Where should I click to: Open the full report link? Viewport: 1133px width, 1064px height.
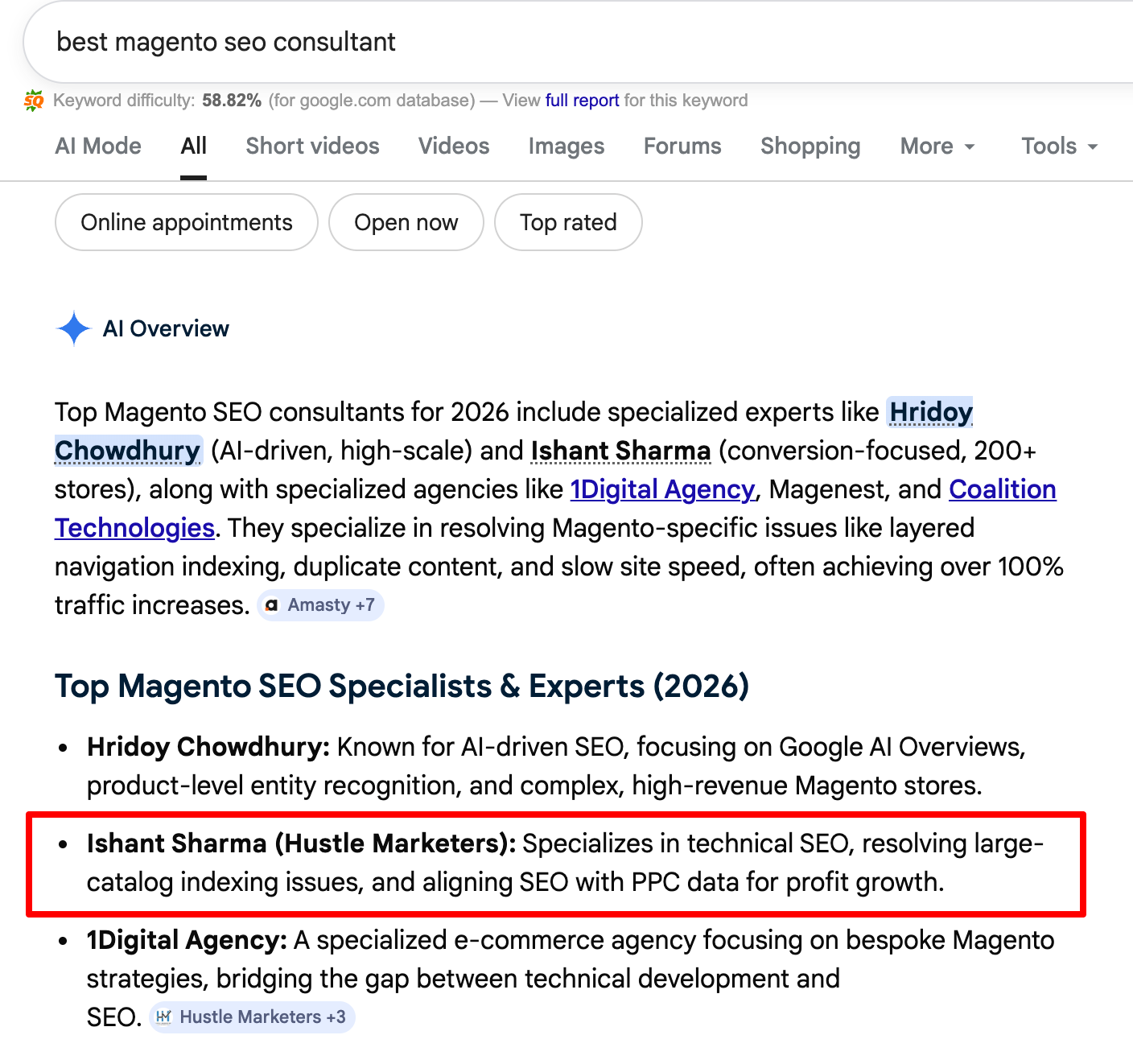(x=582, y=101)
